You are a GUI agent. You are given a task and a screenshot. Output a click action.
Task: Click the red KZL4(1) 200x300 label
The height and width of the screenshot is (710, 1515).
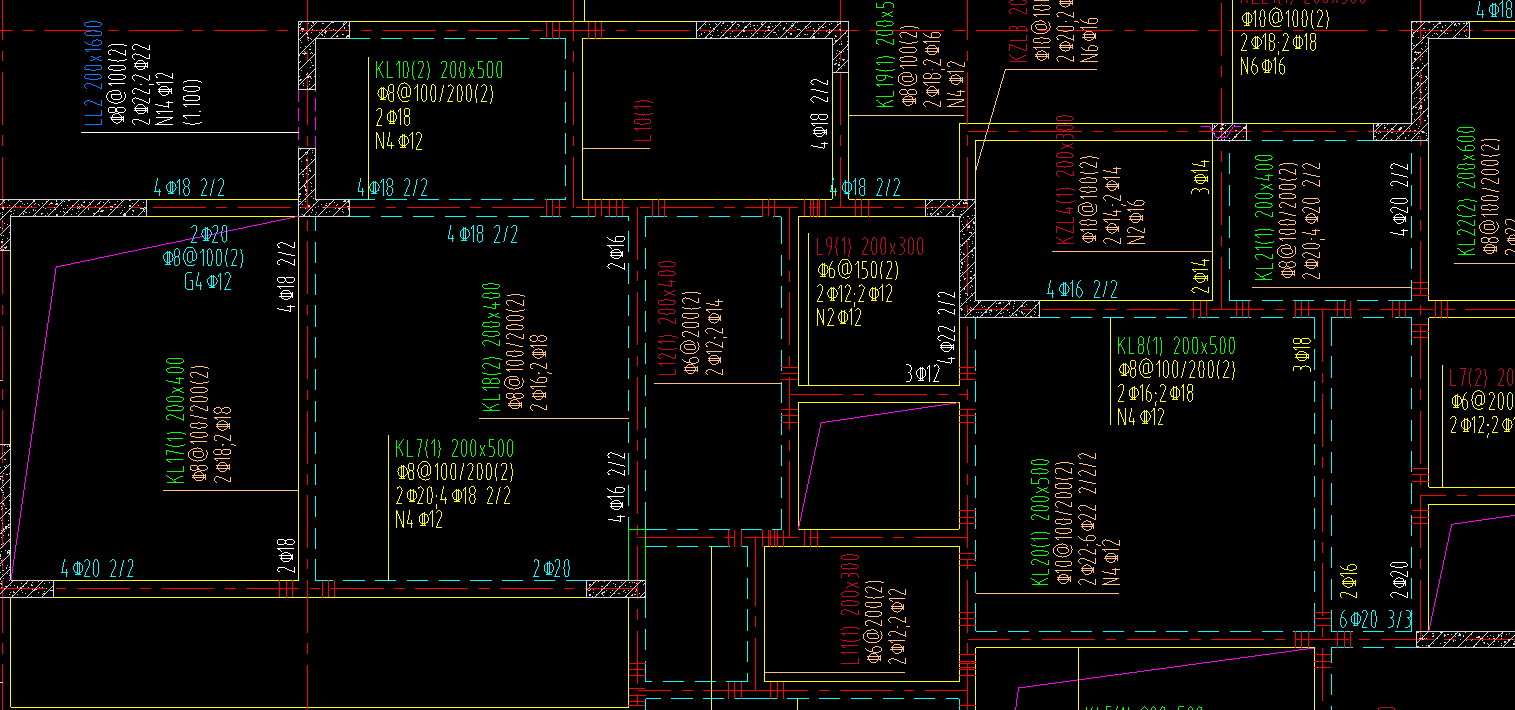click(x=1064, y=180)
